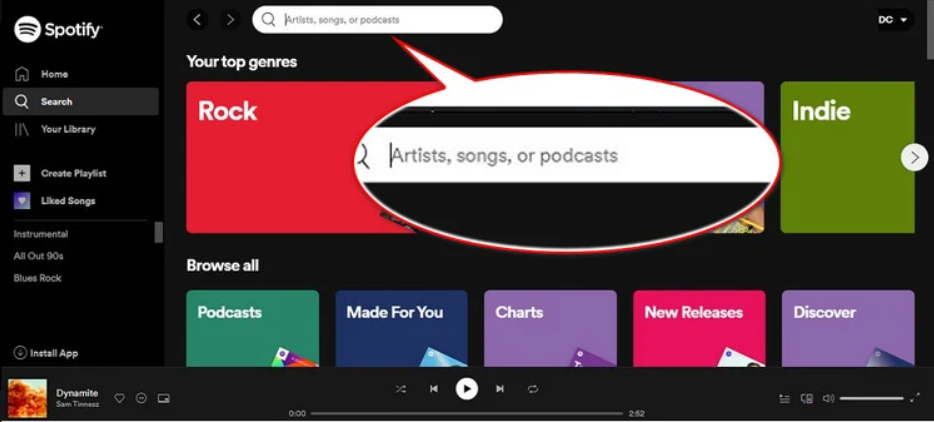Open the play queue

[x=785, y=399]
